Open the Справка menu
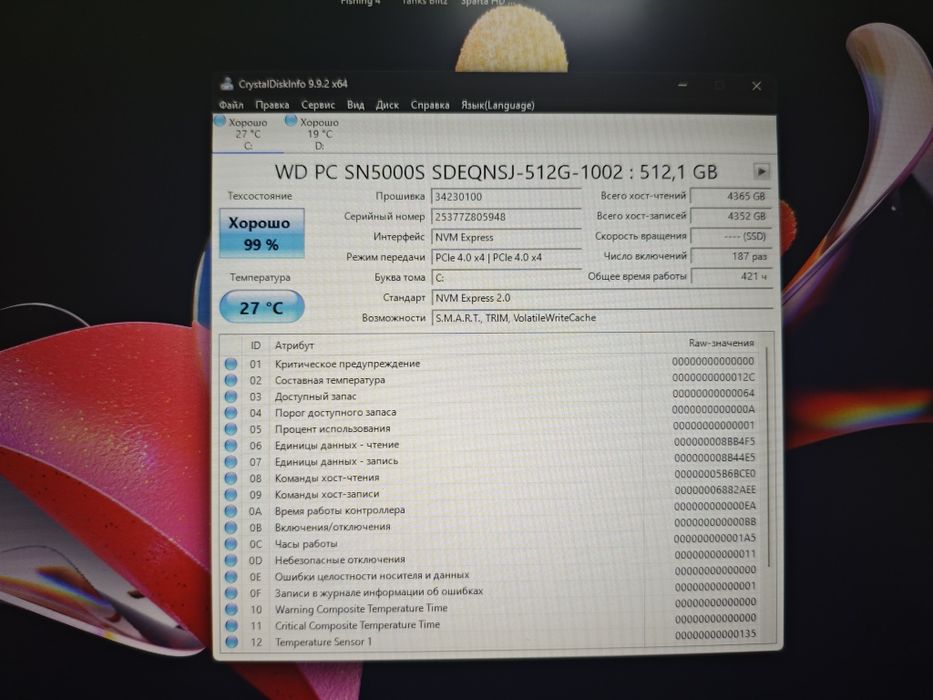Screen dimensions: 933x700 coord(430,105)
